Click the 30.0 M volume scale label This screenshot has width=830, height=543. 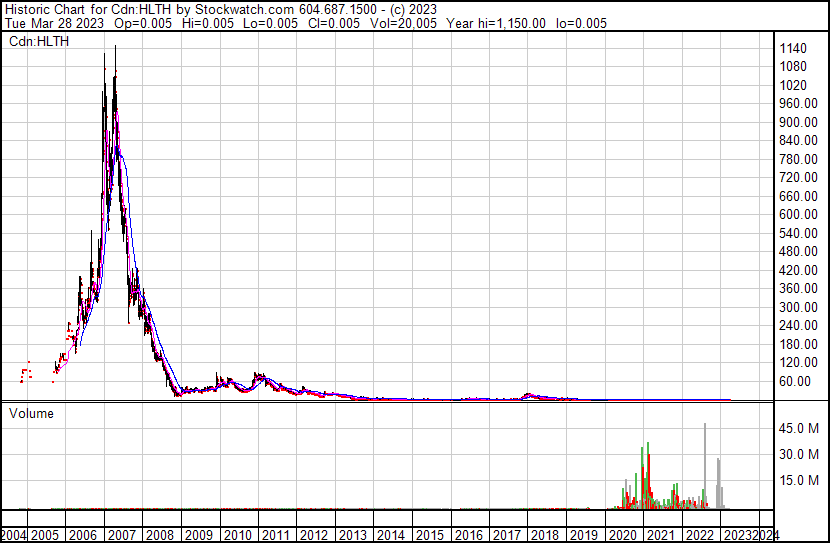click(x=800, y=454)
